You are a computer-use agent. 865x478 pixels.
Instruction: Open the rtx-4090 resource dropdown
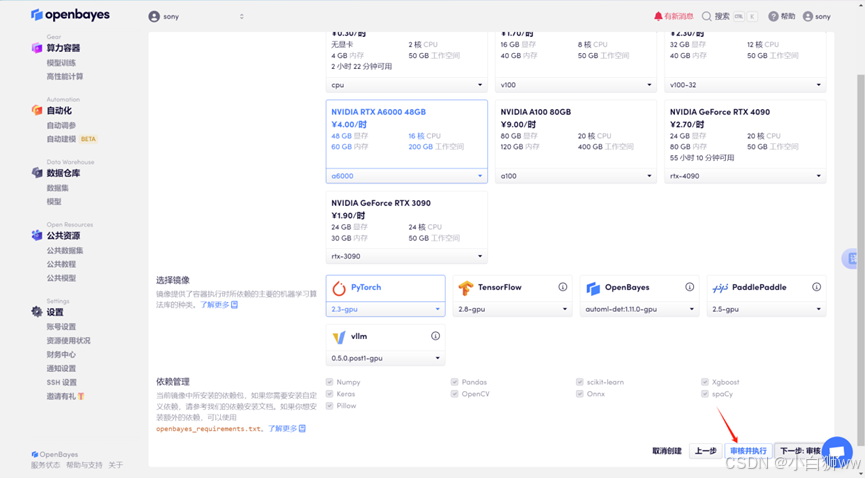[745, 176]
